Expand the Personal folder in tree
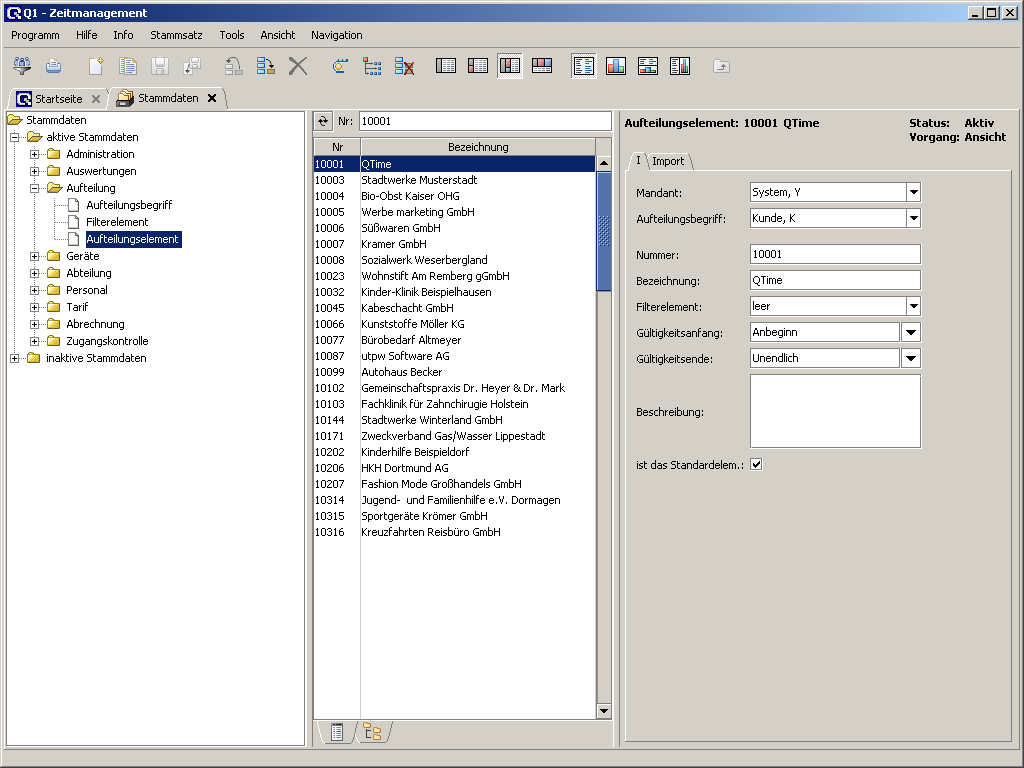 tap(35, 290)
